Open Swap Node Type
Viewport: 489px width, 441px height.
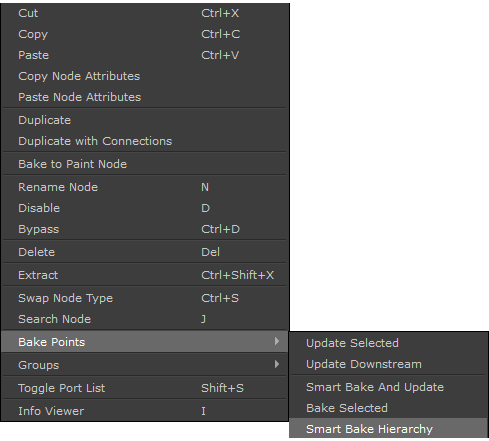145,298
